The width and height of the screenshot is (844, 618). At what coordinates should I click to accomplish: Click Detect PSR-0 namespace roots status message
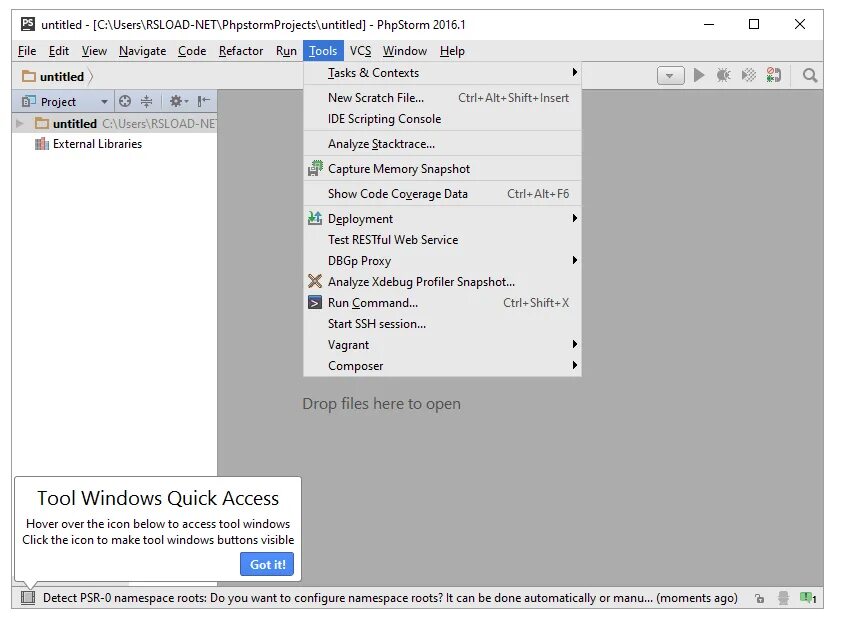coord(390,598)
